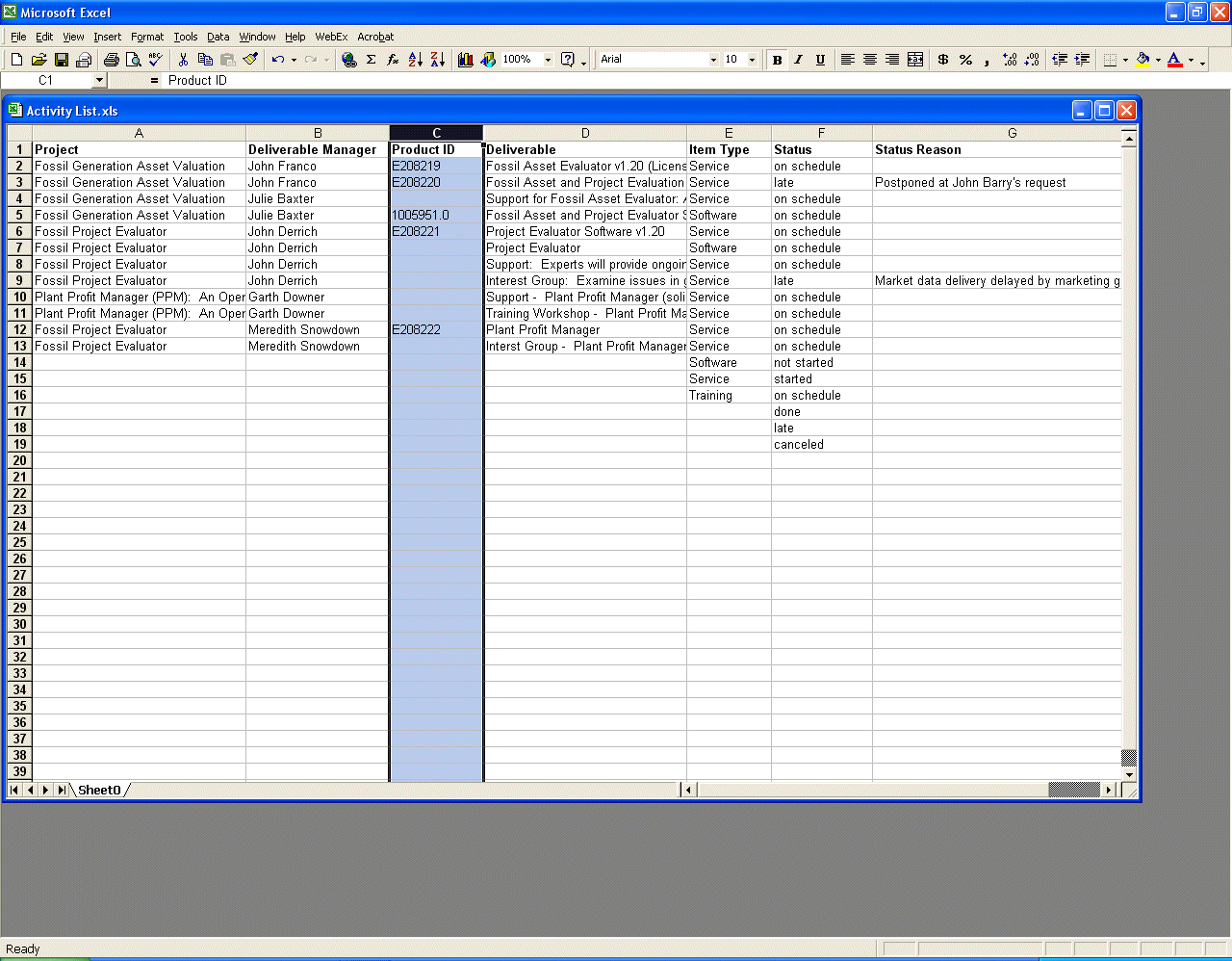The height and width of the screenshot is (961, 1232).
Task: Open a file with the folder icon
Action: point(38,60)
